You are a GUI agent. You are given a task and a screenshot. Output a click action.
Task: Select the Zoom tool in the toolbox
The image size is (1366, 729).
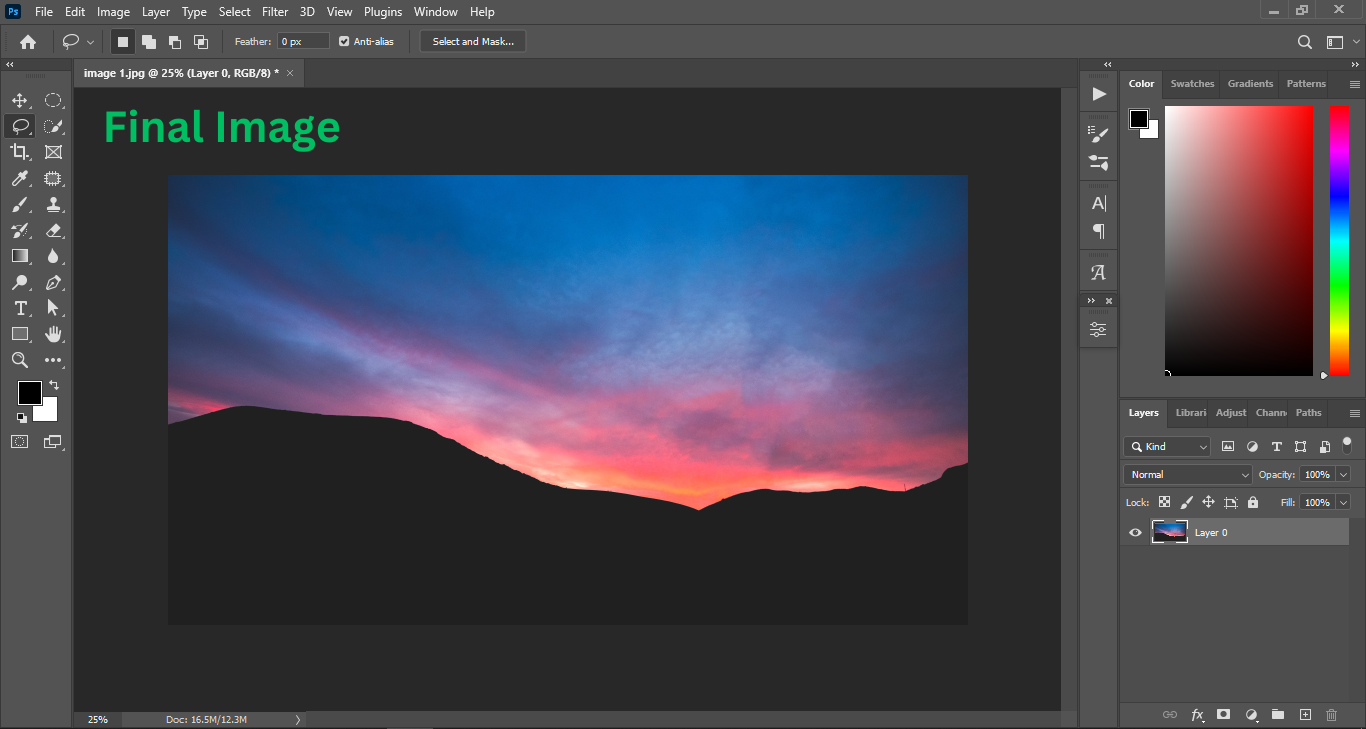20,360
